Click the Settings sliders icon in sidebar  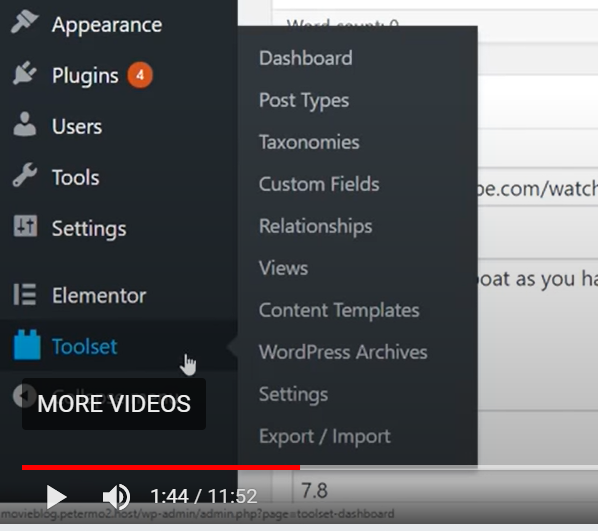(x=25, y=226)
